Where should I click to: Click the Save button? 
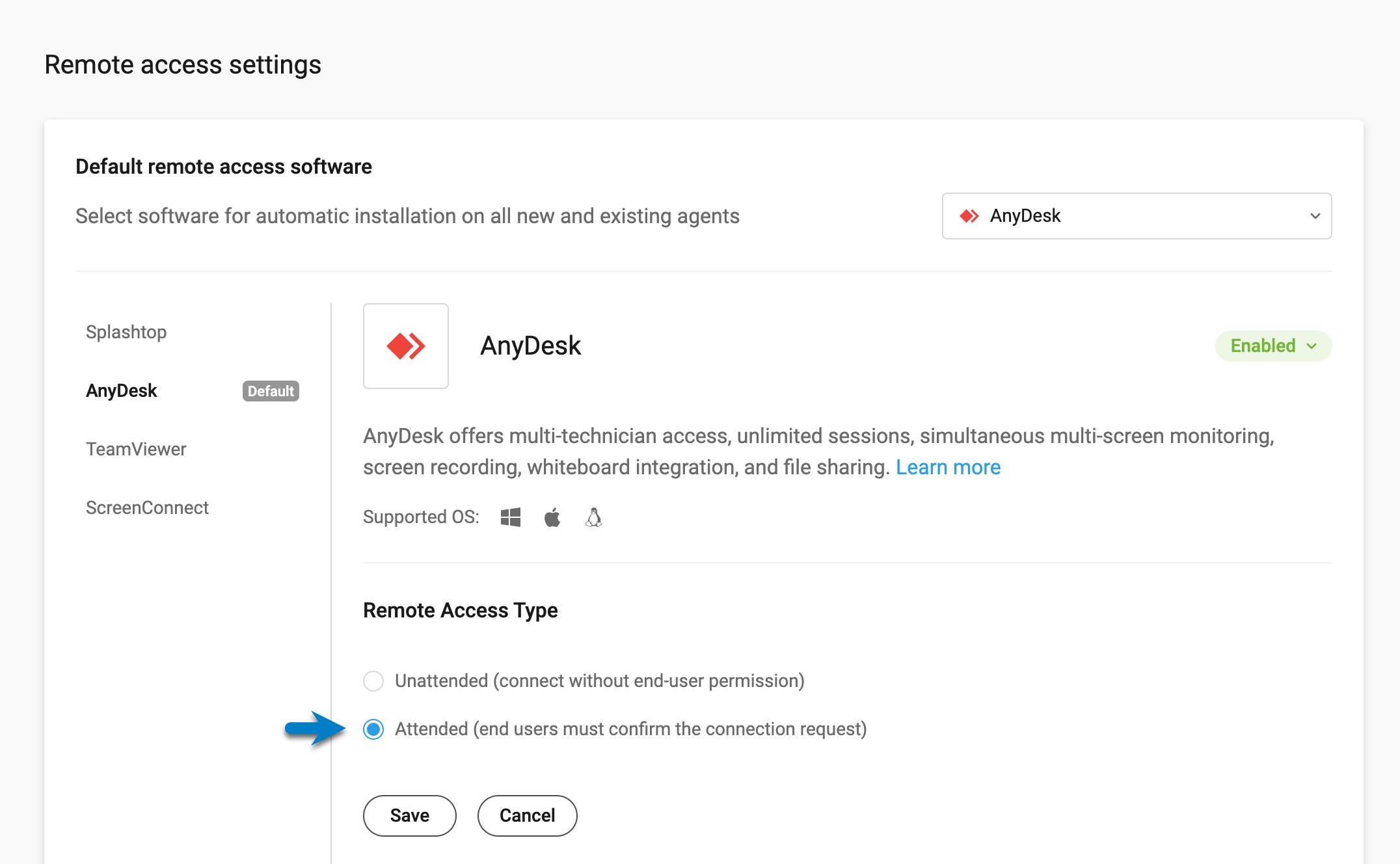pyautogui.click(x=409, y=815)
